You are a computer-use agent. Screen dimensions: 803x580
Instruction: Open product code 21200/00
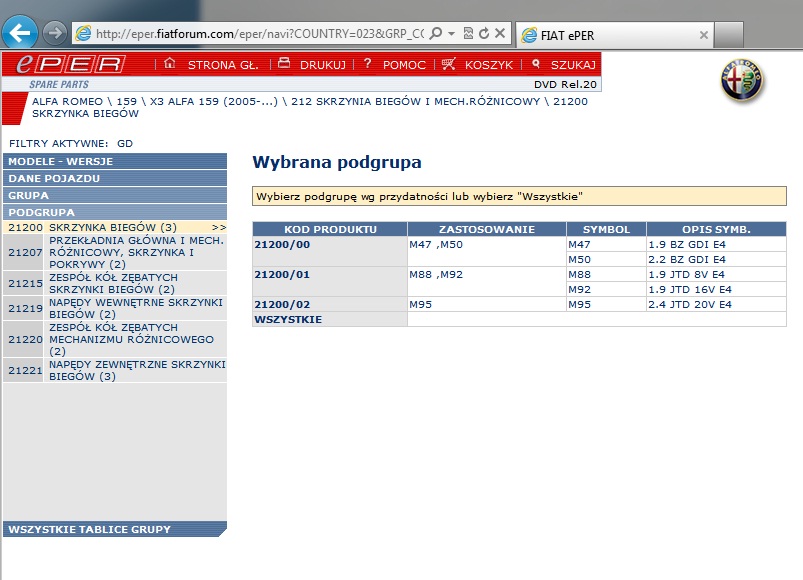282,244
